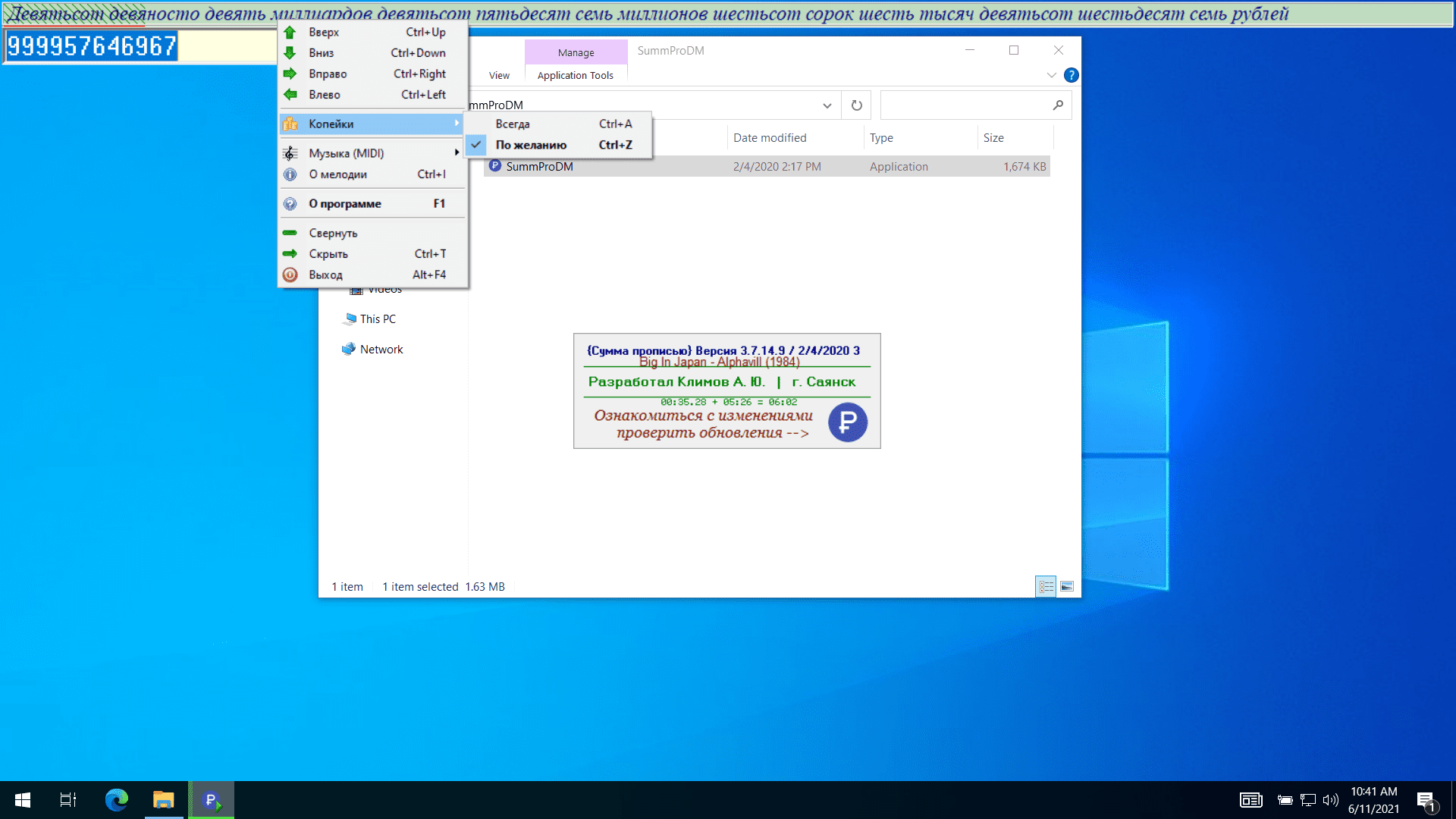The image size is (1456, 819).
Task: Click the treble clef Музыка (MIDI) icon
Action: [x=290, y=153]
